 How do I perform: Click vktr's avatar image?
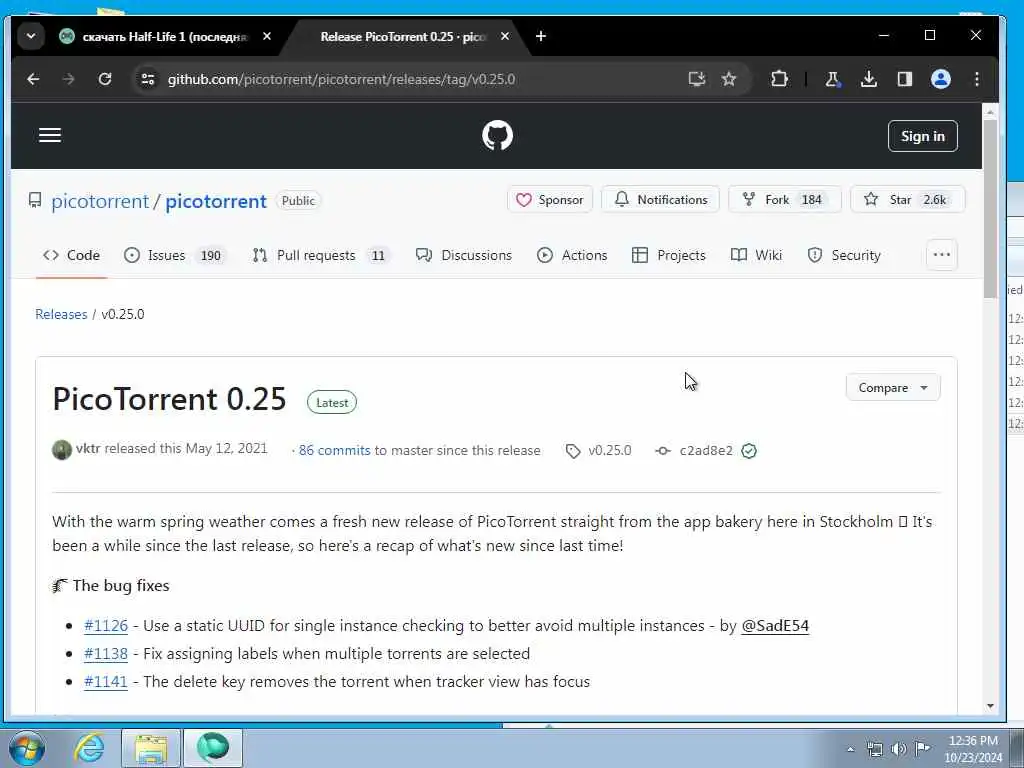click(61, 450)
